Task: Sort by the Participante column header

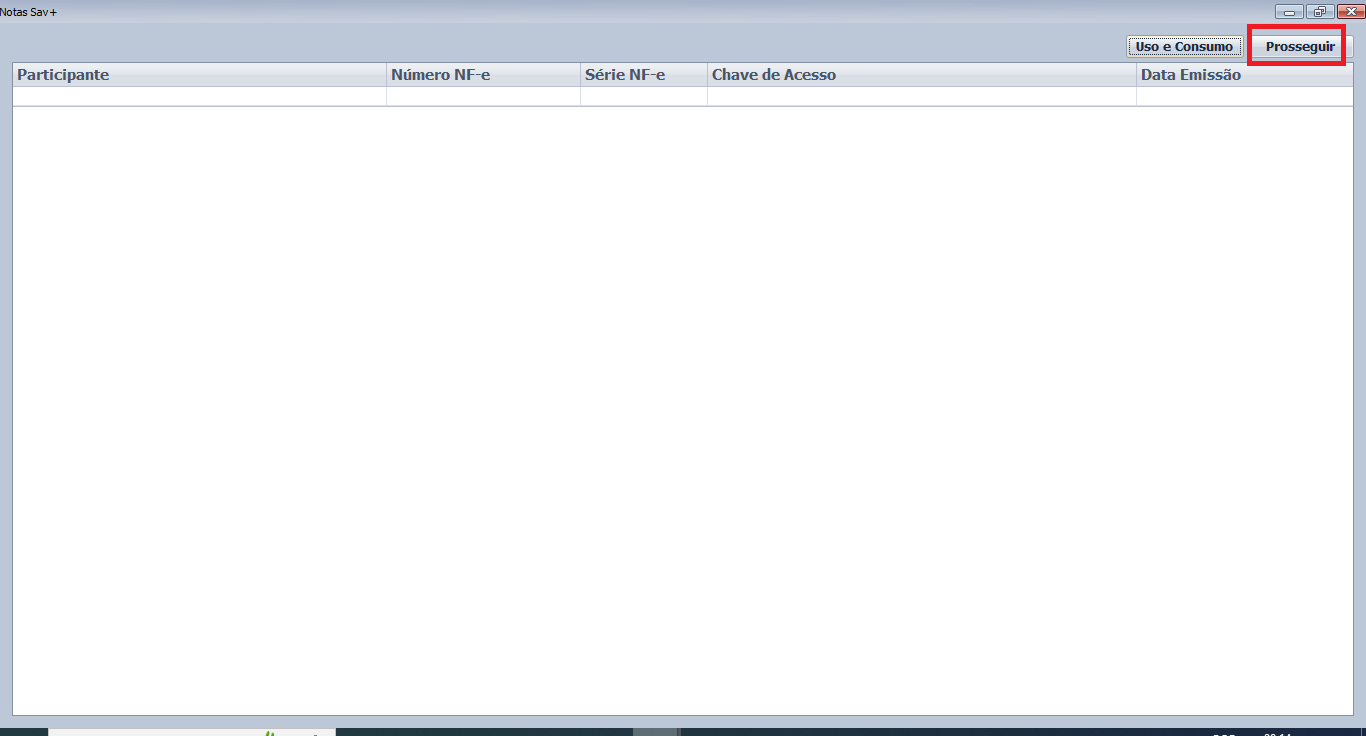Action: [x=199, y=75]
